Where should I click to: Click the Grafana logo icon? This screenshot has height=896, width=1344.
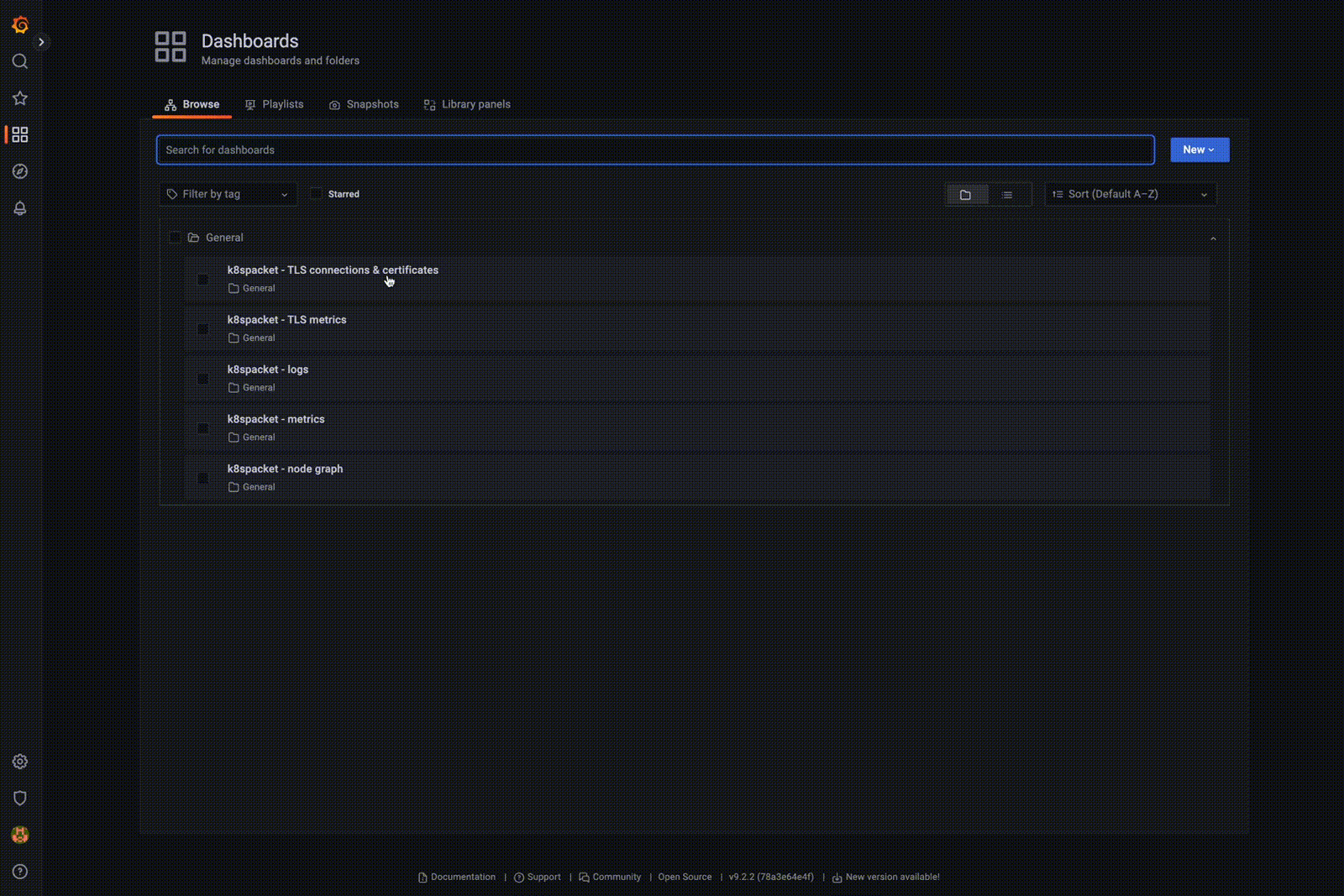tap(20, 25)
